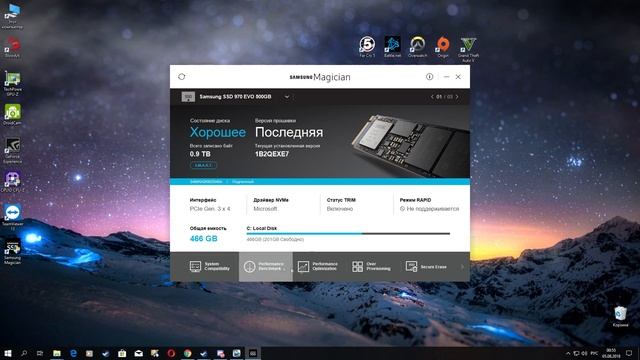Viewport: 640px width, 360px height.
Task: Click the firmware version 1B2QEXE7
Action: click(272, 154)
